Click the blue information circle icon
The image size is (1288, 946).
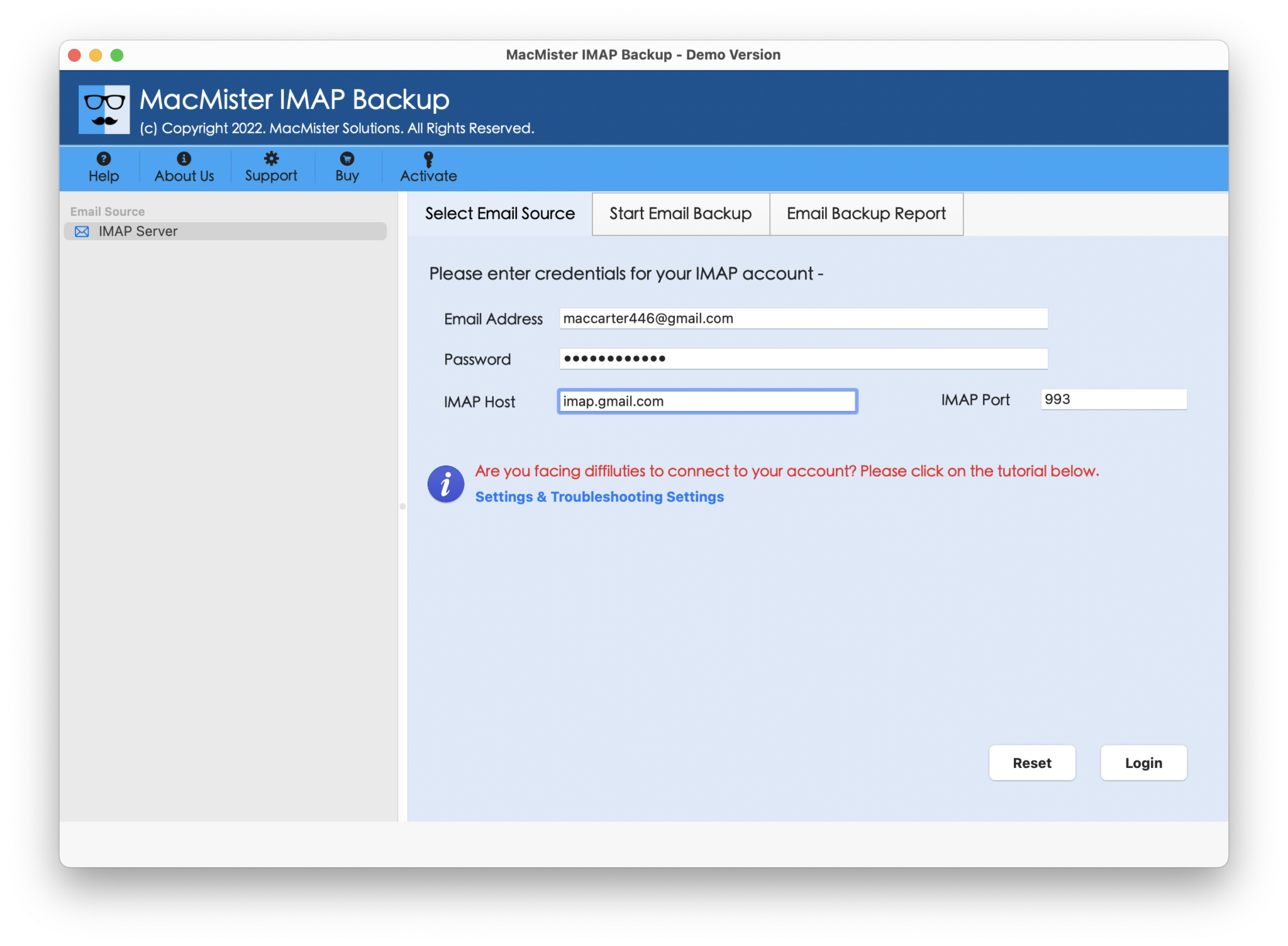(445, 484)
